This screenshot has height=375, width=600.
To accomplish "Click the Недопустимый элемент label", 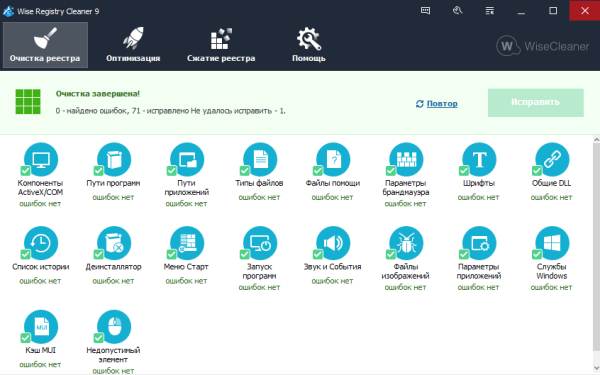I will point(113,355).
